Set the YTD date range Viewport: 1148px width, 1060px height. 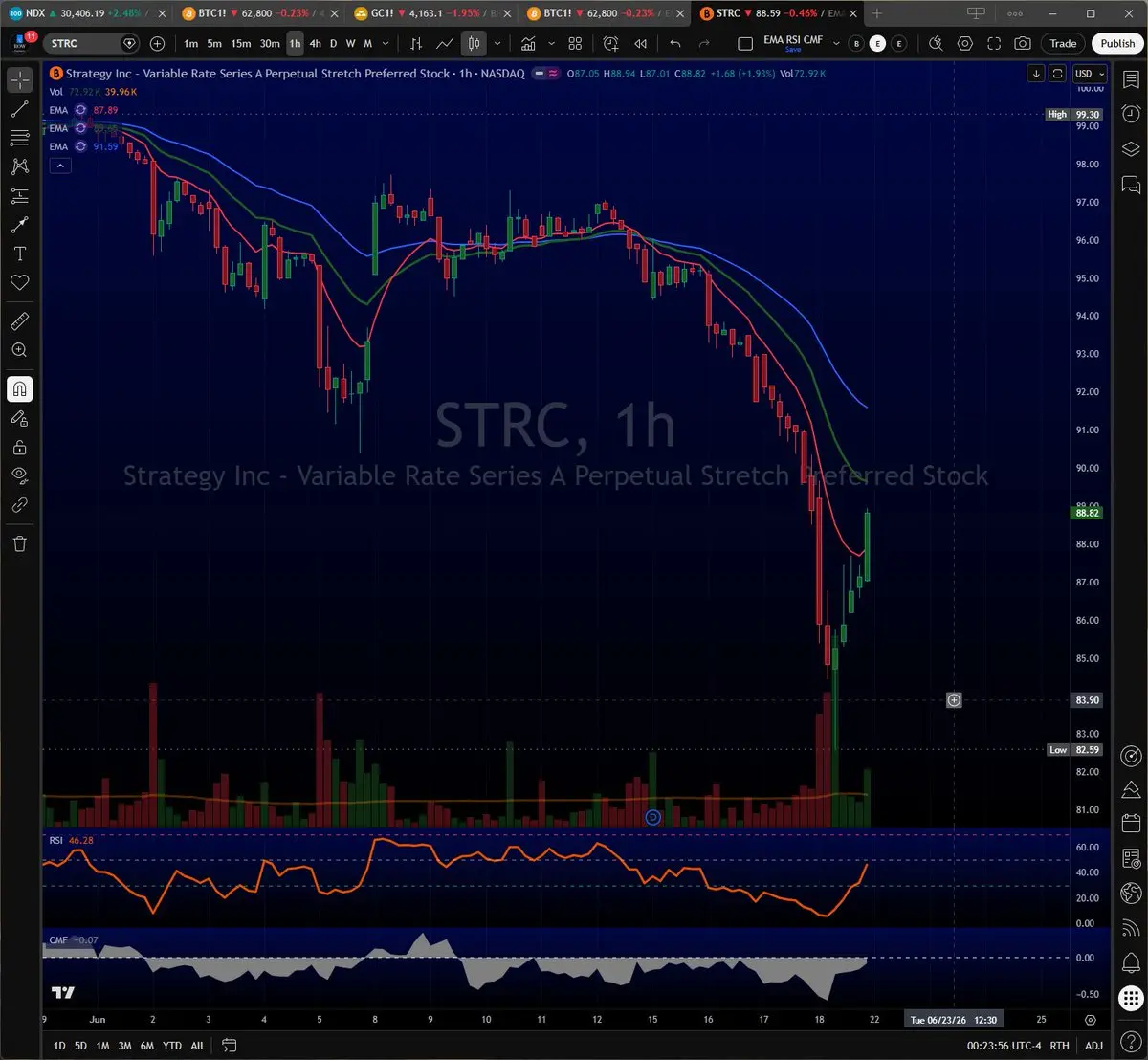tap(172, 1046)
